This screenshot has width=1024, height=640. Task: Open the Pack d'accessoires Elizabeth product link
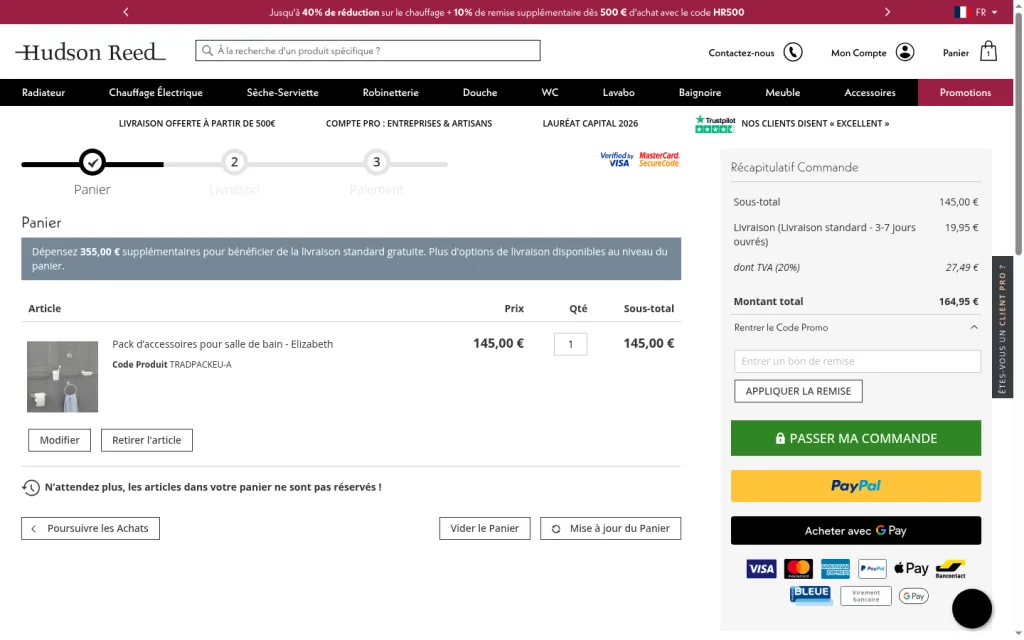click(x=223, y=344)
